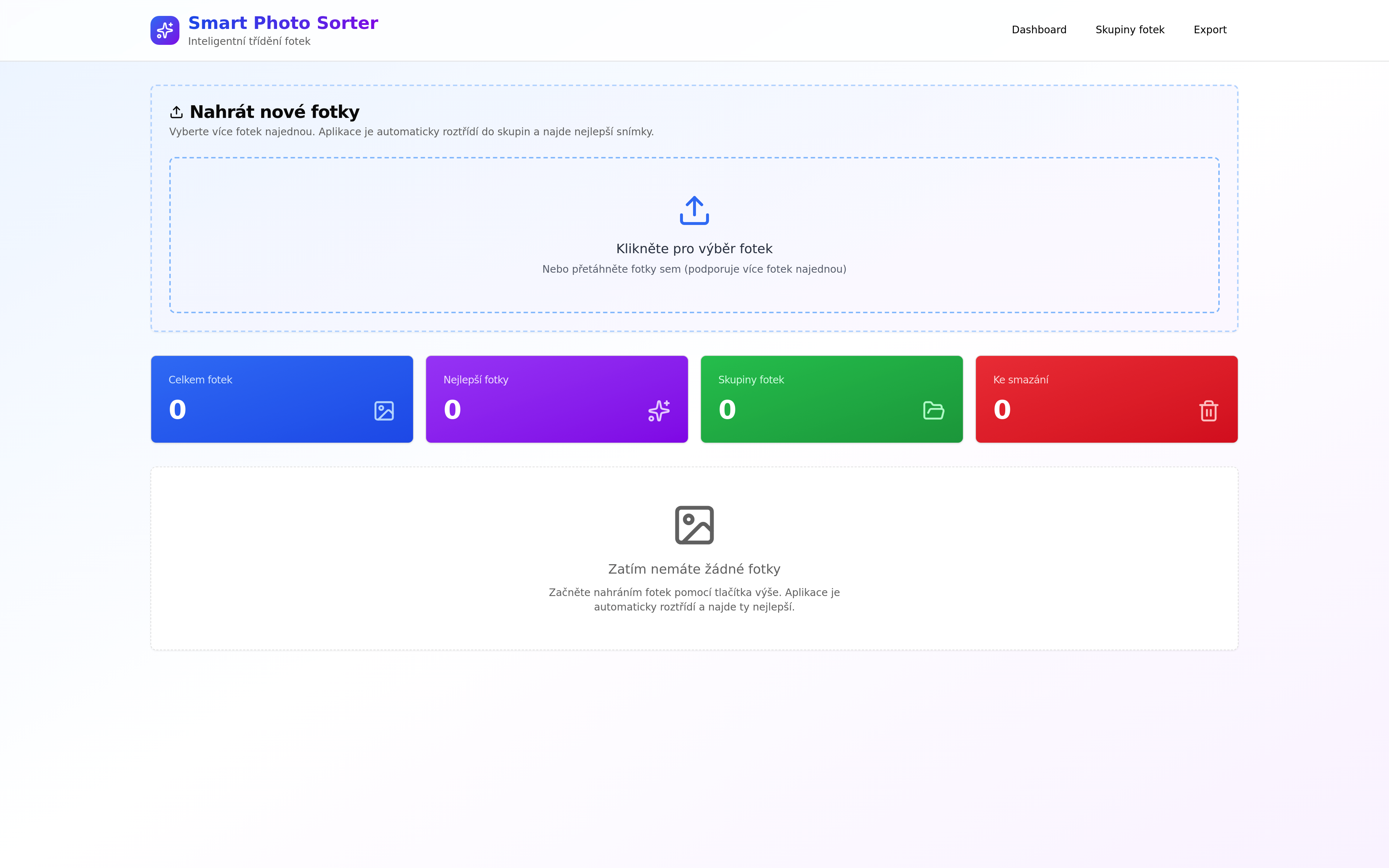1389x868 pixels.
Task: Click the Nahrát nové fotky heading
Action: click(274, 112)
